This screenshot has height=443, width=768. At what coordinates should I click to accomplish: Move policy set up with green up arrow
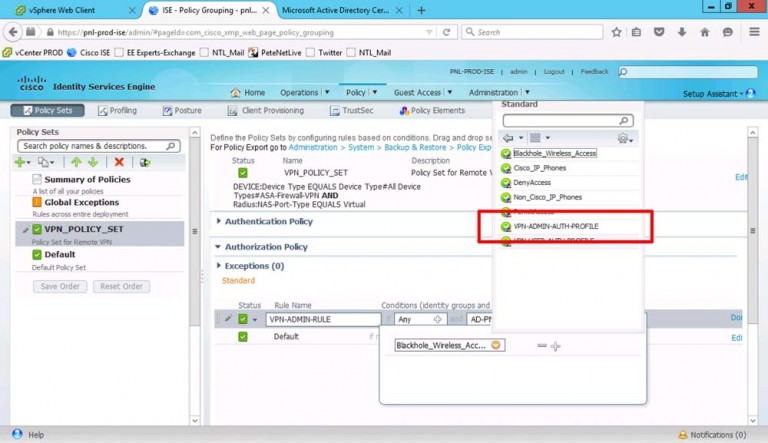76,162
